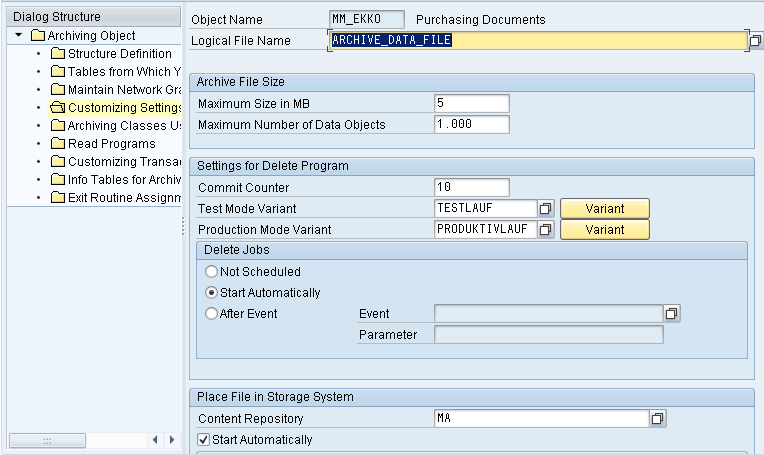Select the Archiving Object folder
Viewport: 764px width, 455px height.
(91, 36)
